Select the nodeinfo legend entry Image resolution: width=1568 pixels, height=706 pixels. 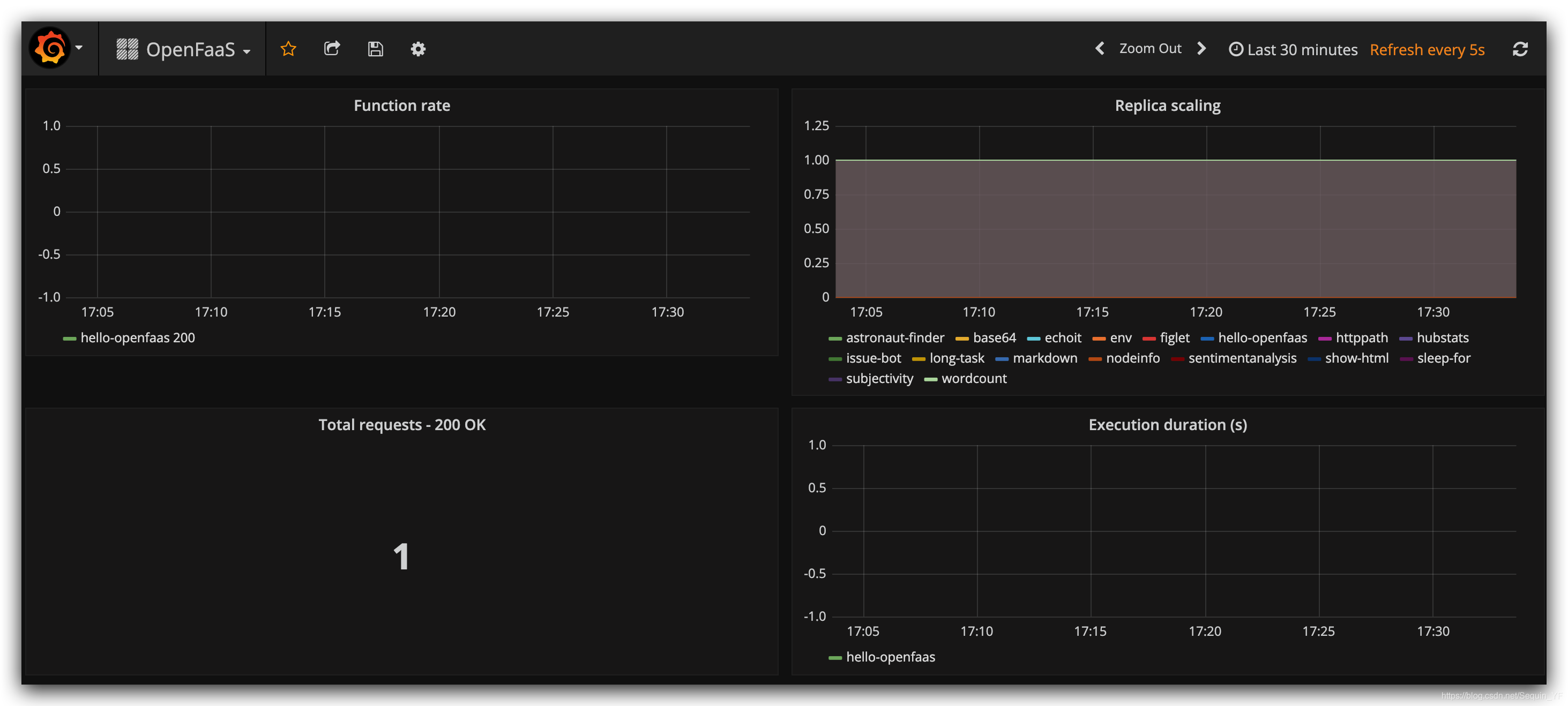[x=1124, y=358]
